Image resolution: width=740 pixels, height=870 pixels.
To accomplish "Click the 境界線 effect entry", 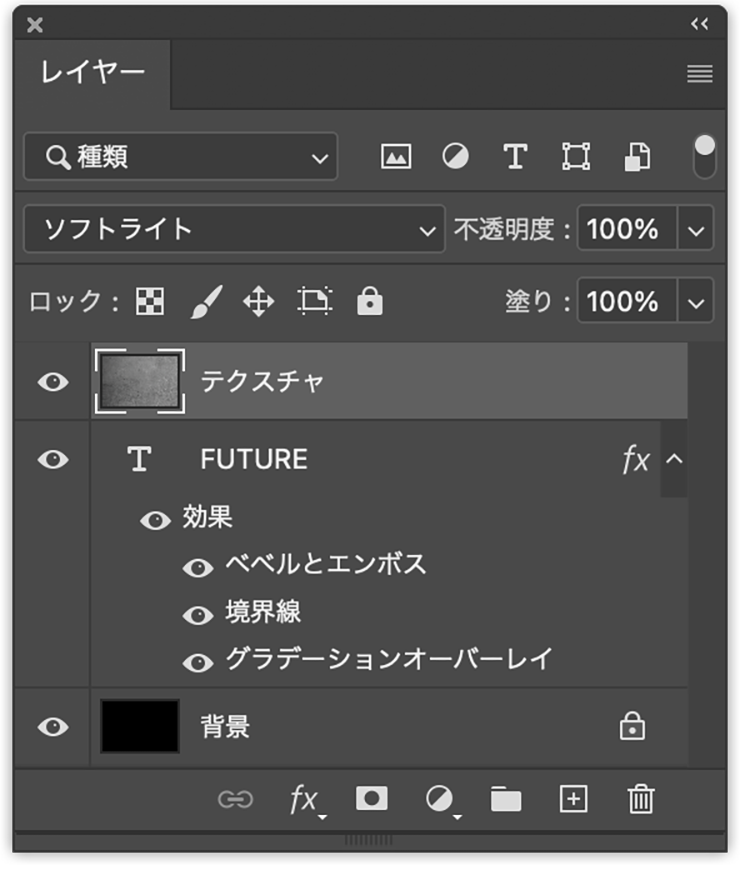I will tap(263, 612).
